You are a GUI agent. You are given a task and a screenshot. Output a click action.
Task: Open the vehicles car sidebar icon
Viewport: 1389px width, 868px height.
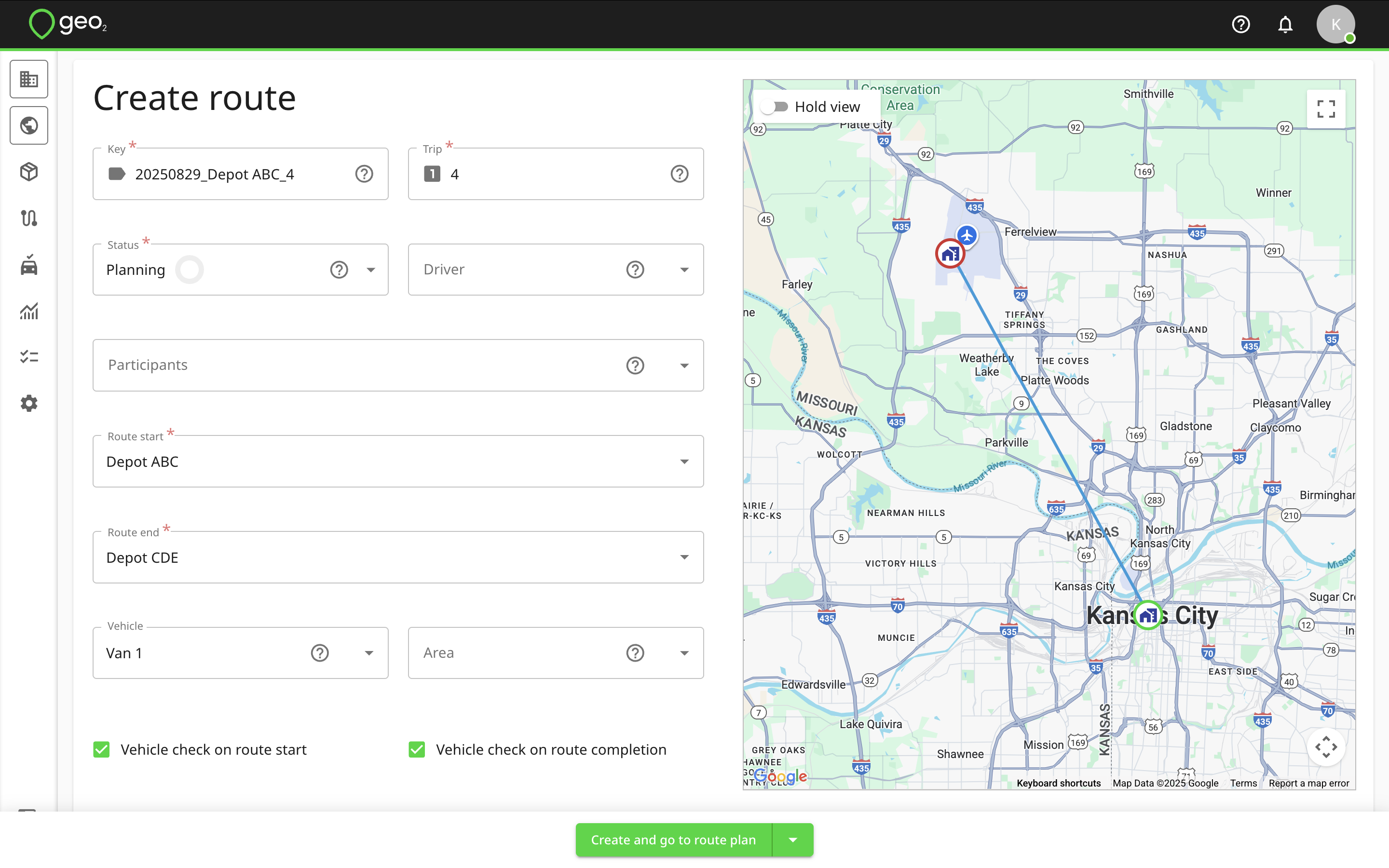[x=29, y=265]
